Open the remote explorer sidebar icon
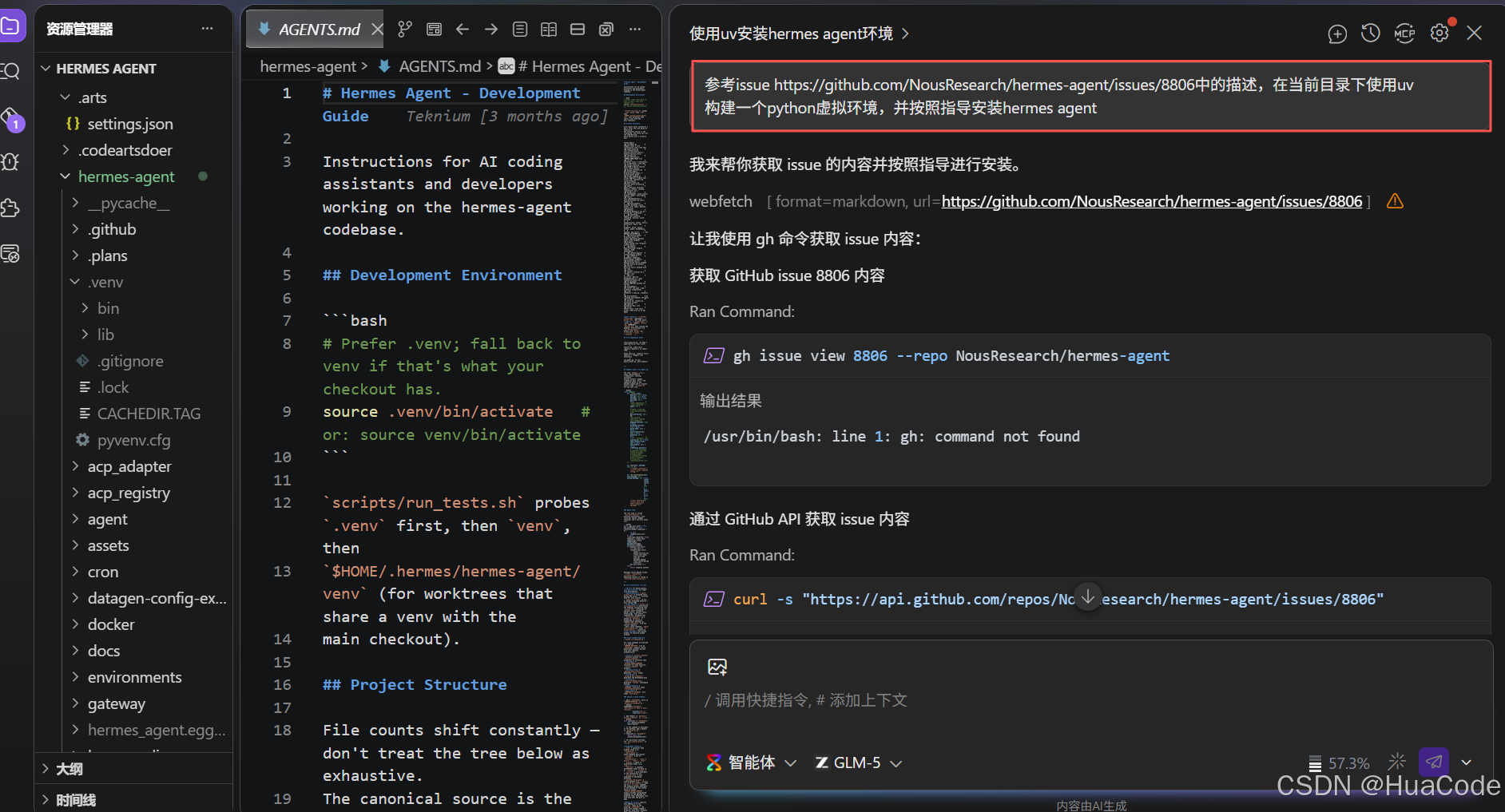Viewport: 1505px width, 812px height. click(x=11, y=254)
